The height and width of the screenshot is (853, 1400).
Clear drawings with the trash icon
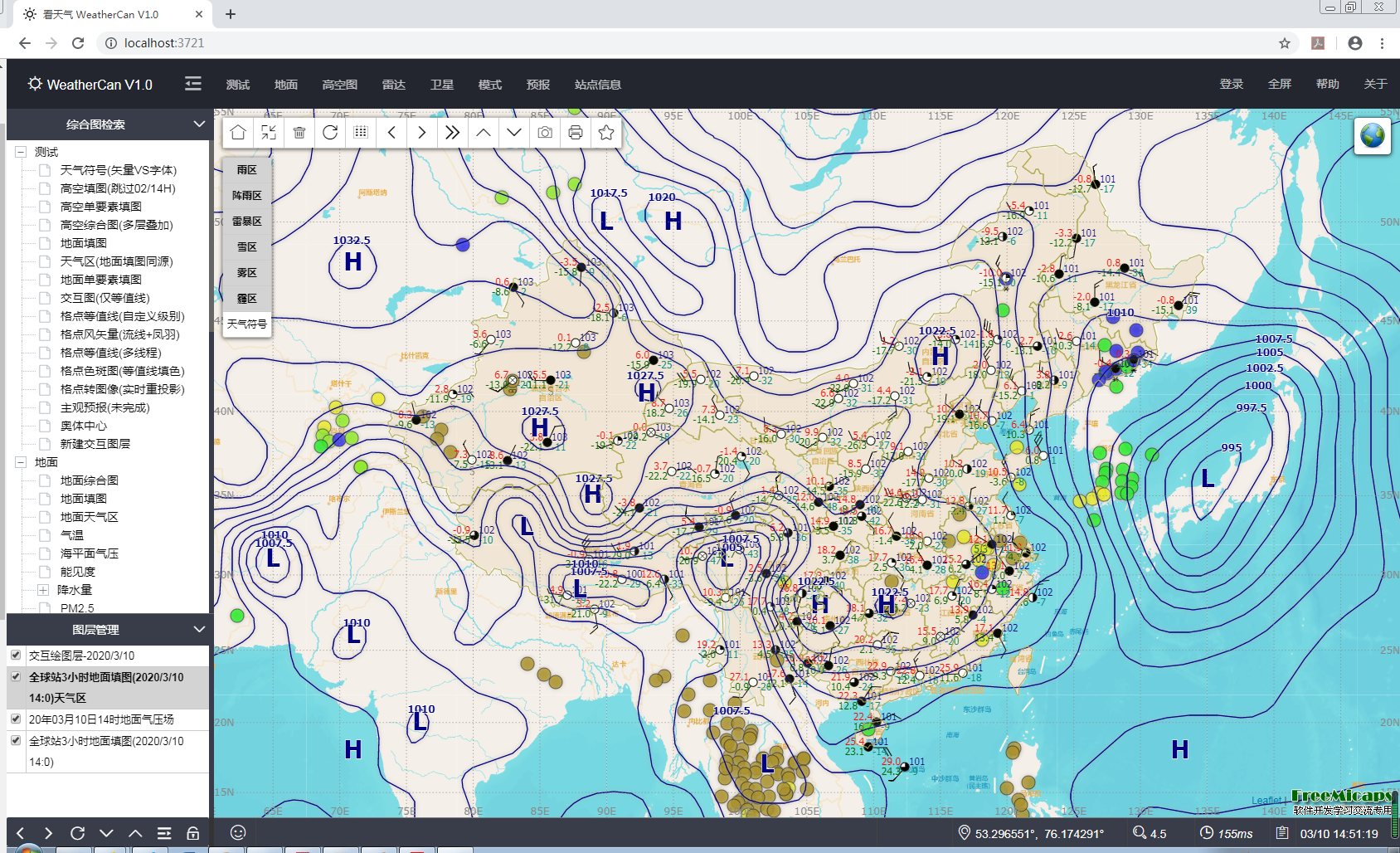click(x=299, y=132)
